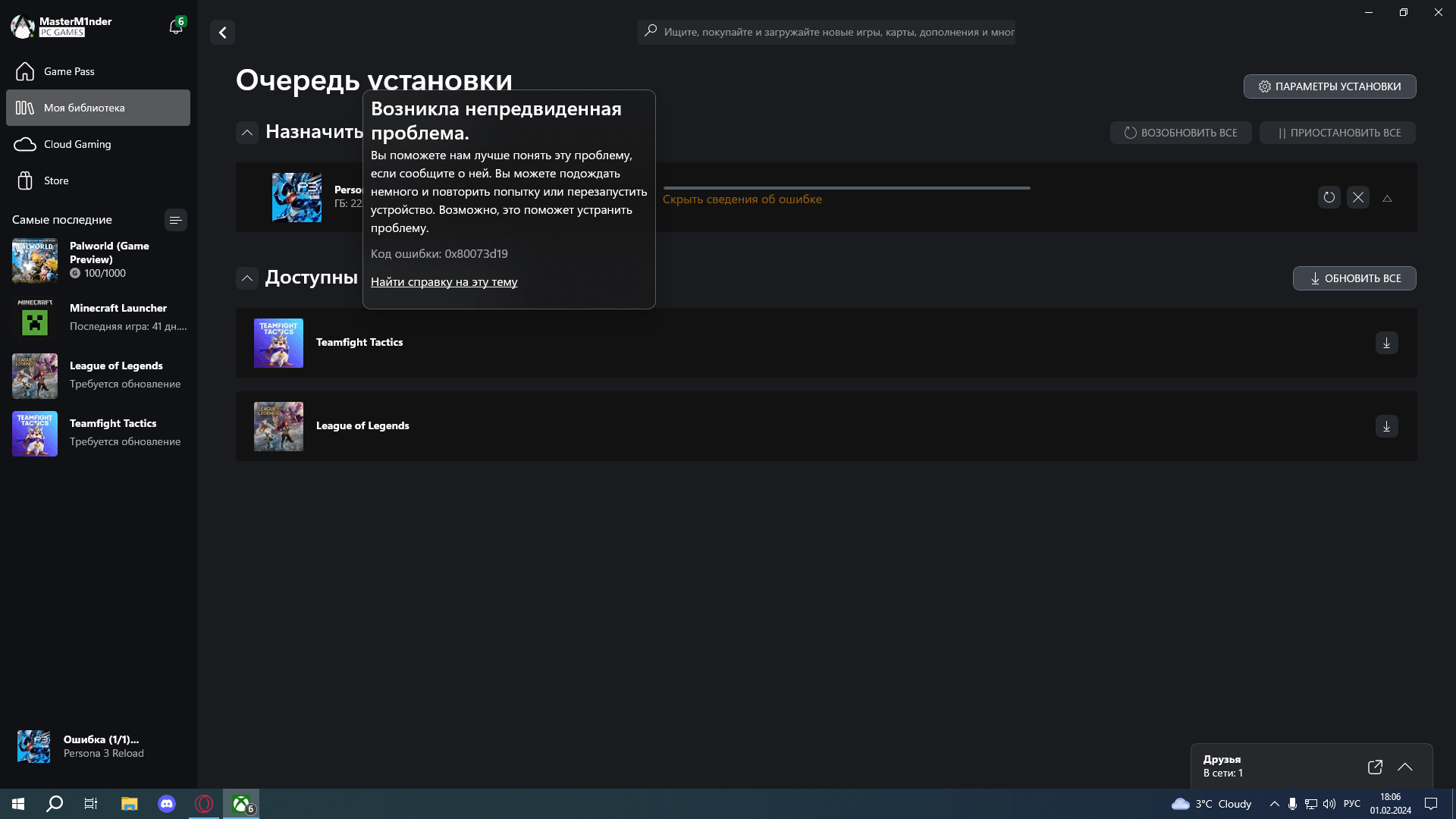This screenshot has width=1456, height=819.
Task: Open File Explorer from the taskbar
Action: pyautogui.click(x=130, y=804)
